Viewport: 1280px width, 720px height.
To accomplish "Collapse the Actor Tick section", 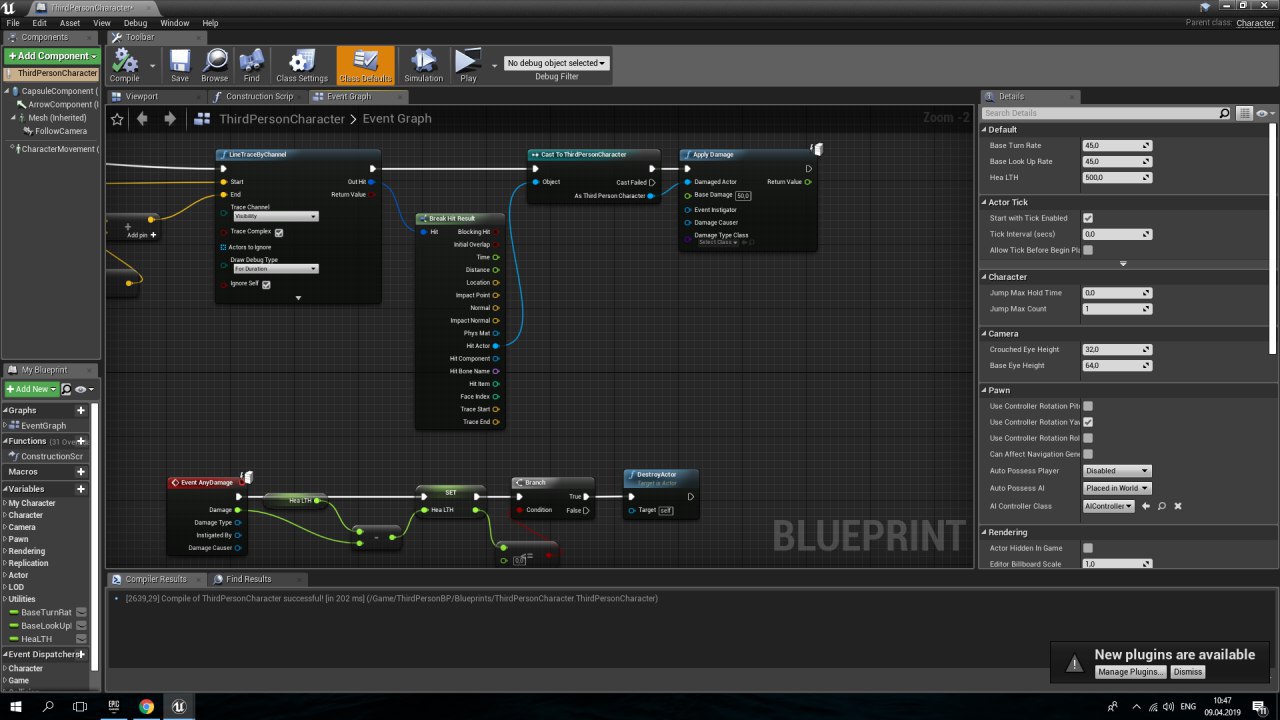I will (x=984, y=202).
